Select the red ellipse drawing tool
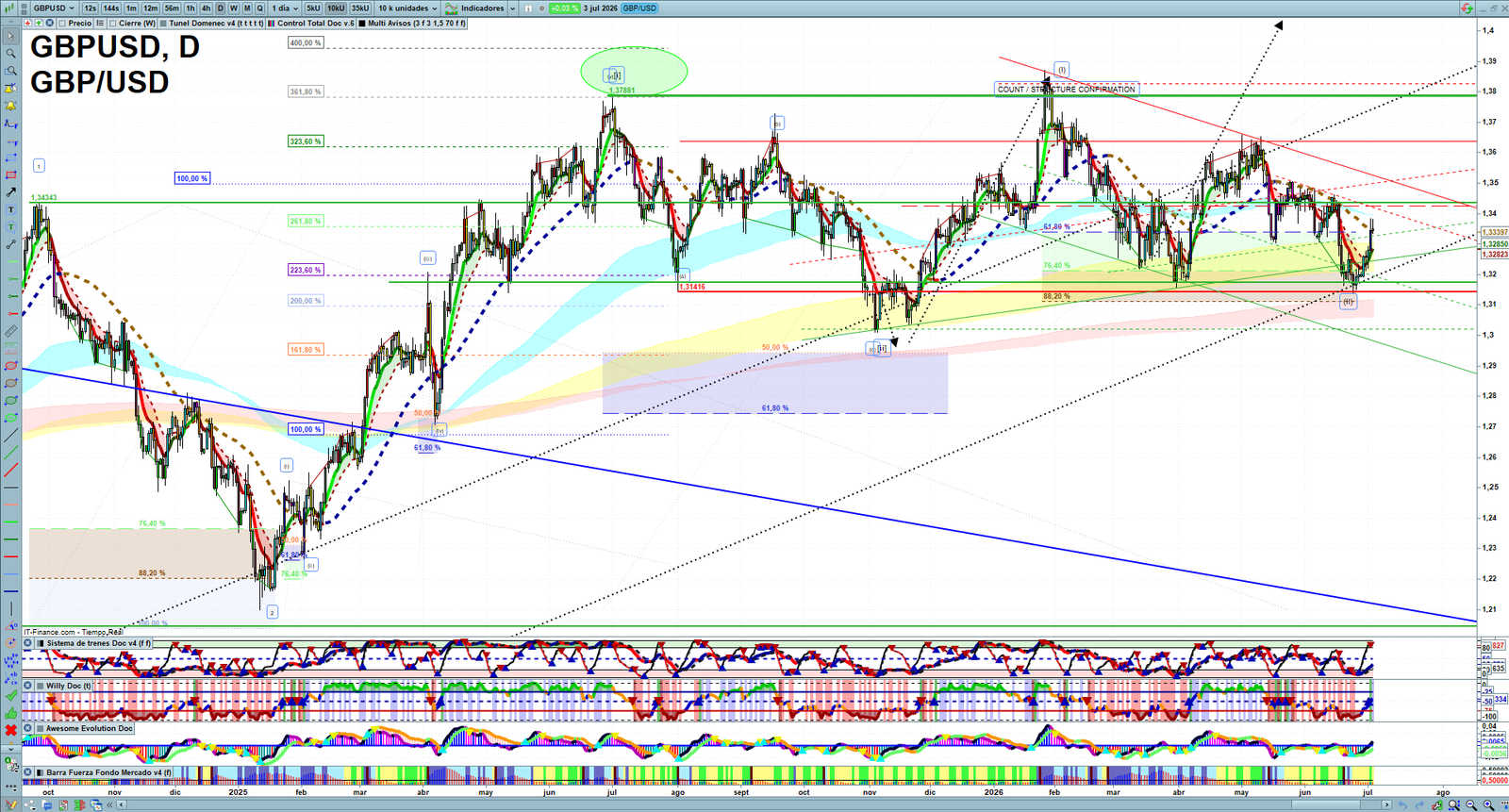The width and height of the screenshot is (1509, 812). (11, 365)
